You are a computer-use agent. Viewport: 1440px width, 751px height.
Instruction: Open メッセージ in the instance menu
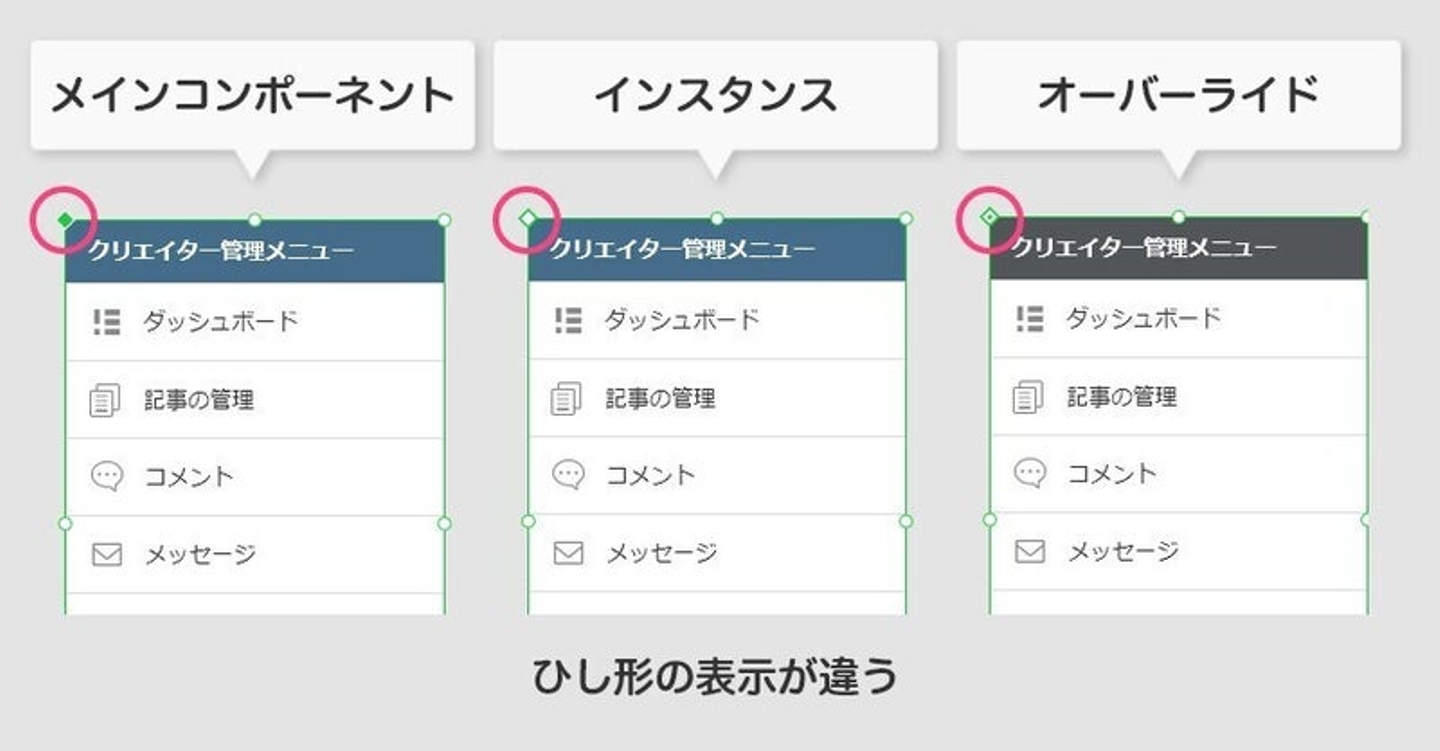tap(662, 552)
